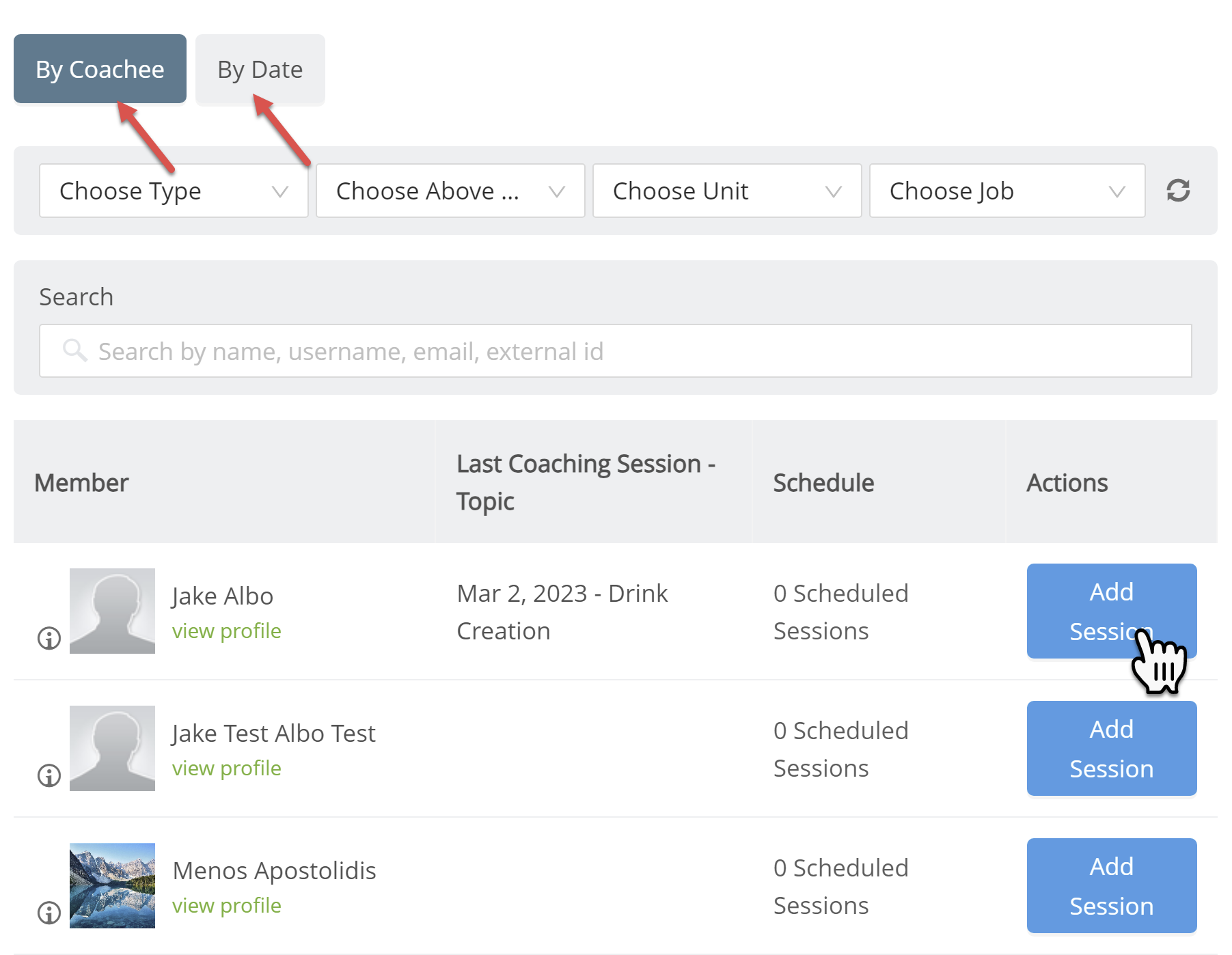Switch to the By Coachee tab
This screenshot has width=1232, height=955.
pyautogui.click(x=100, y=69)
